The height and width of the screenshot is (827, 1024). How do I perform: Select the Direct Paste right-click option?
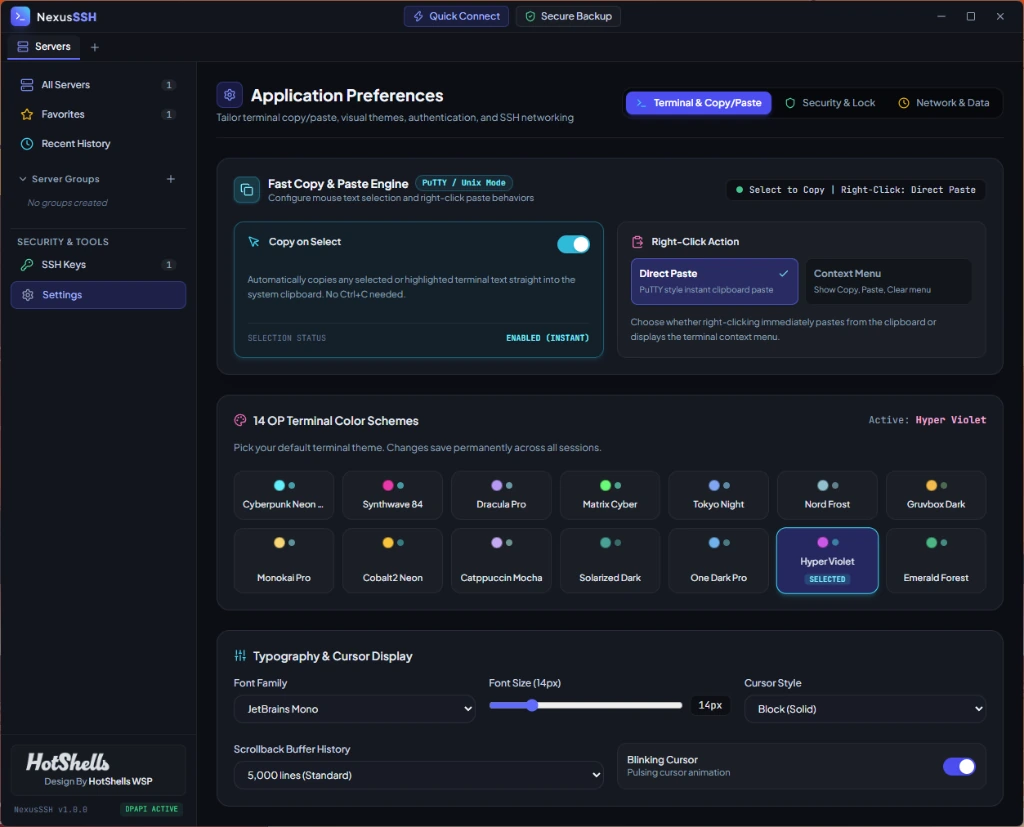tap(714, 282)
